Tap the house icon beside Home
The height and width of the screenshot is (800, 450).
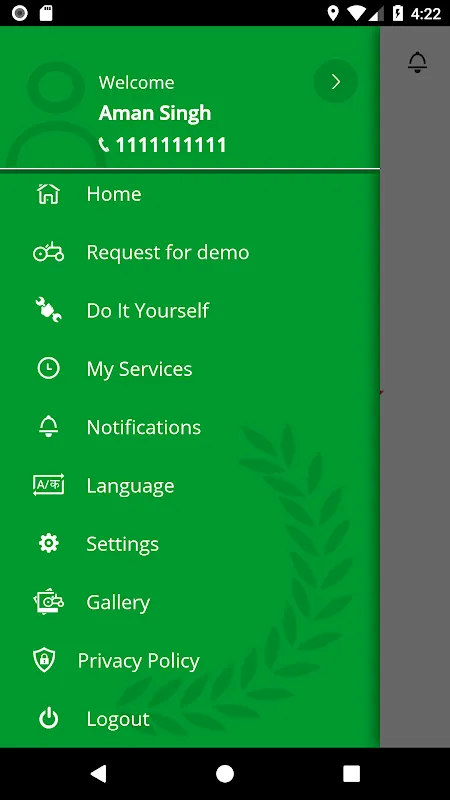point(48,194)
